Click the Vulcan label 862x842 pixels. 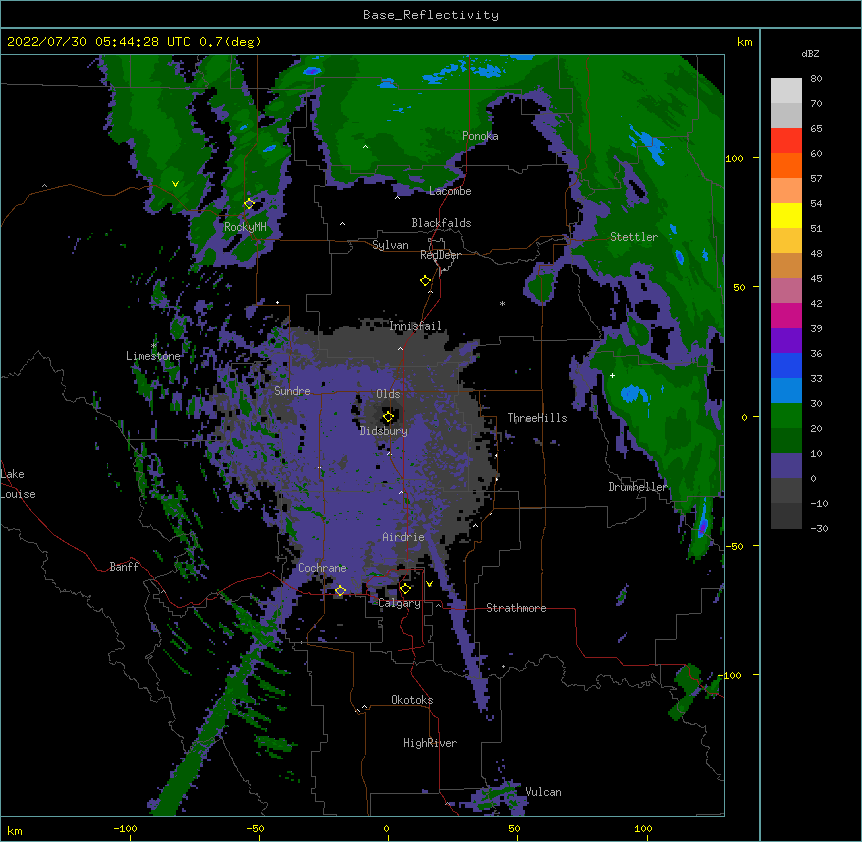pyautogui.click(x=544, y=792)
